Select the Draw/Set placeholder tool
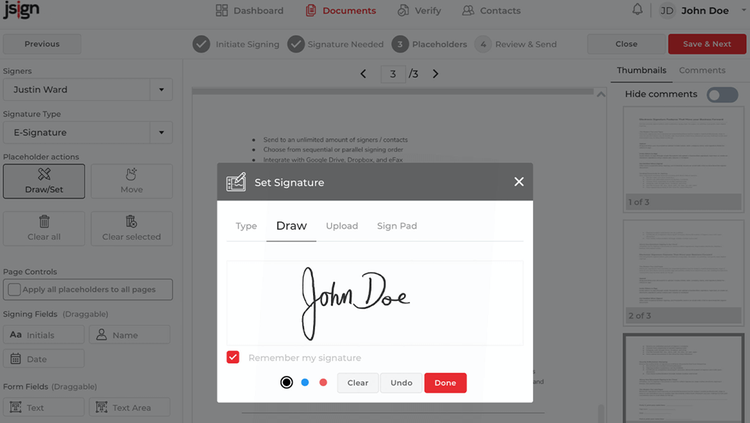The image size is (750, 423). click(44, 181)
